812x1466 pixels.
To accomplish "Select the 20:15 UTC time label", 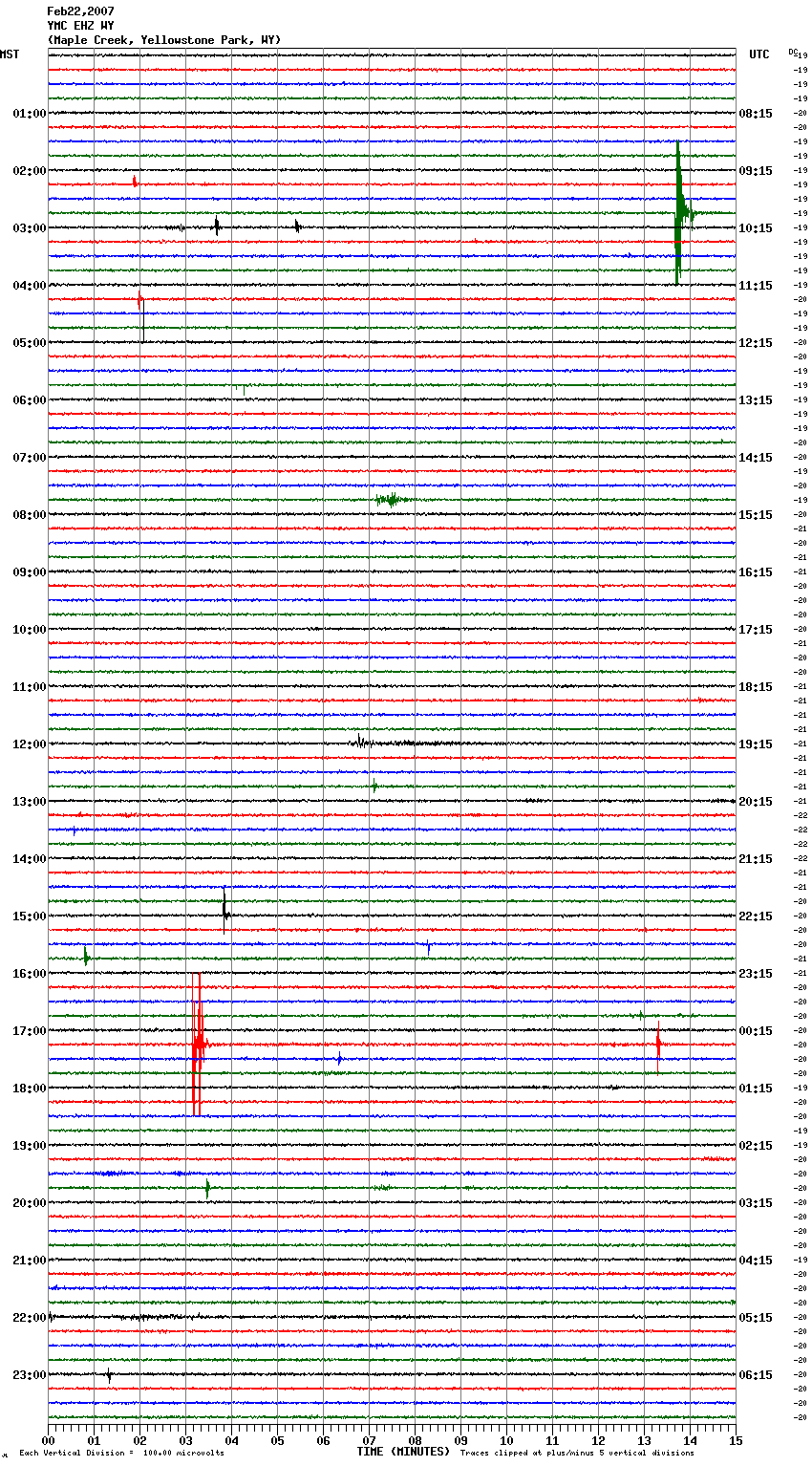I will pos(756,802).
